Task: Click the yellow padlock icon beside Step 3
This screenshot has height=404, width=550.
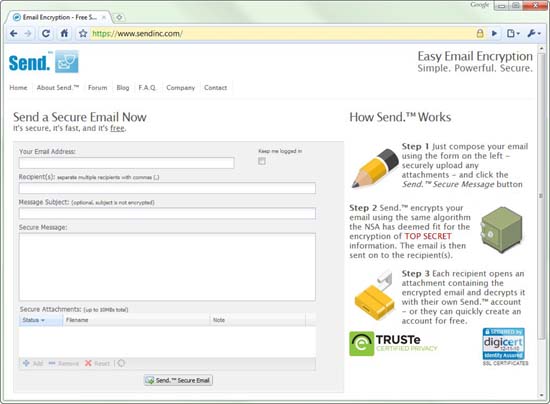Action: [x=374, y=296]
